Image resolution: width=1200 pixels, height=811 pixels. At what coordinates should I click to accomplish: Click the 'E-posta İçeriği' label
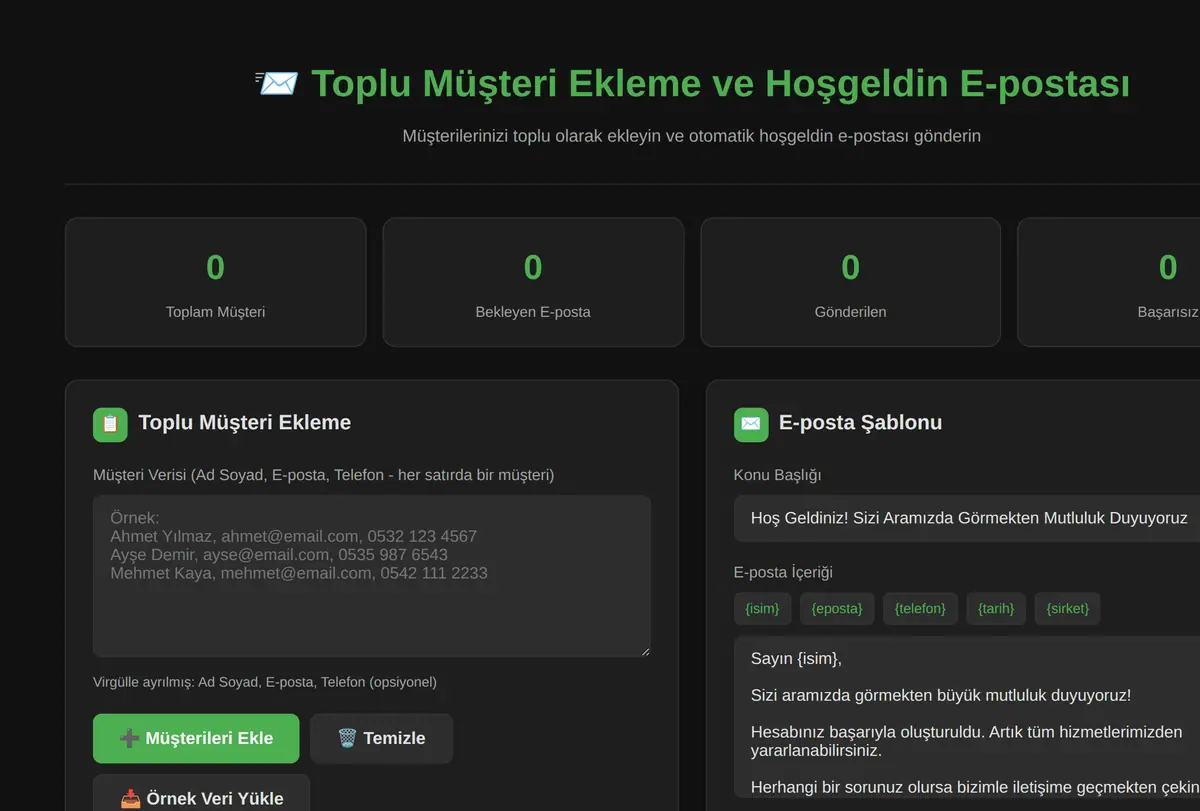pos(783,572)
